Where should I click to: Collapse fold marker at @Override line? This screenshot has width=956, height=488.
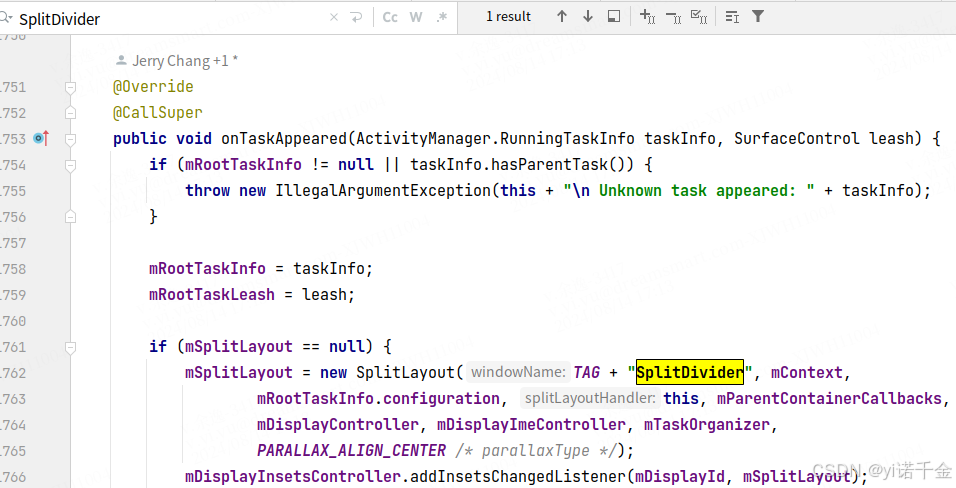(x=70, y=87)
